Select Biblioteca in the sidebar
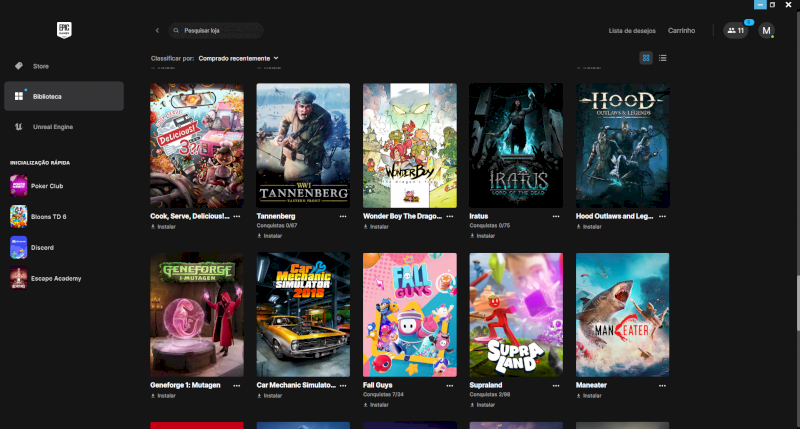 [x=46, y=96]
